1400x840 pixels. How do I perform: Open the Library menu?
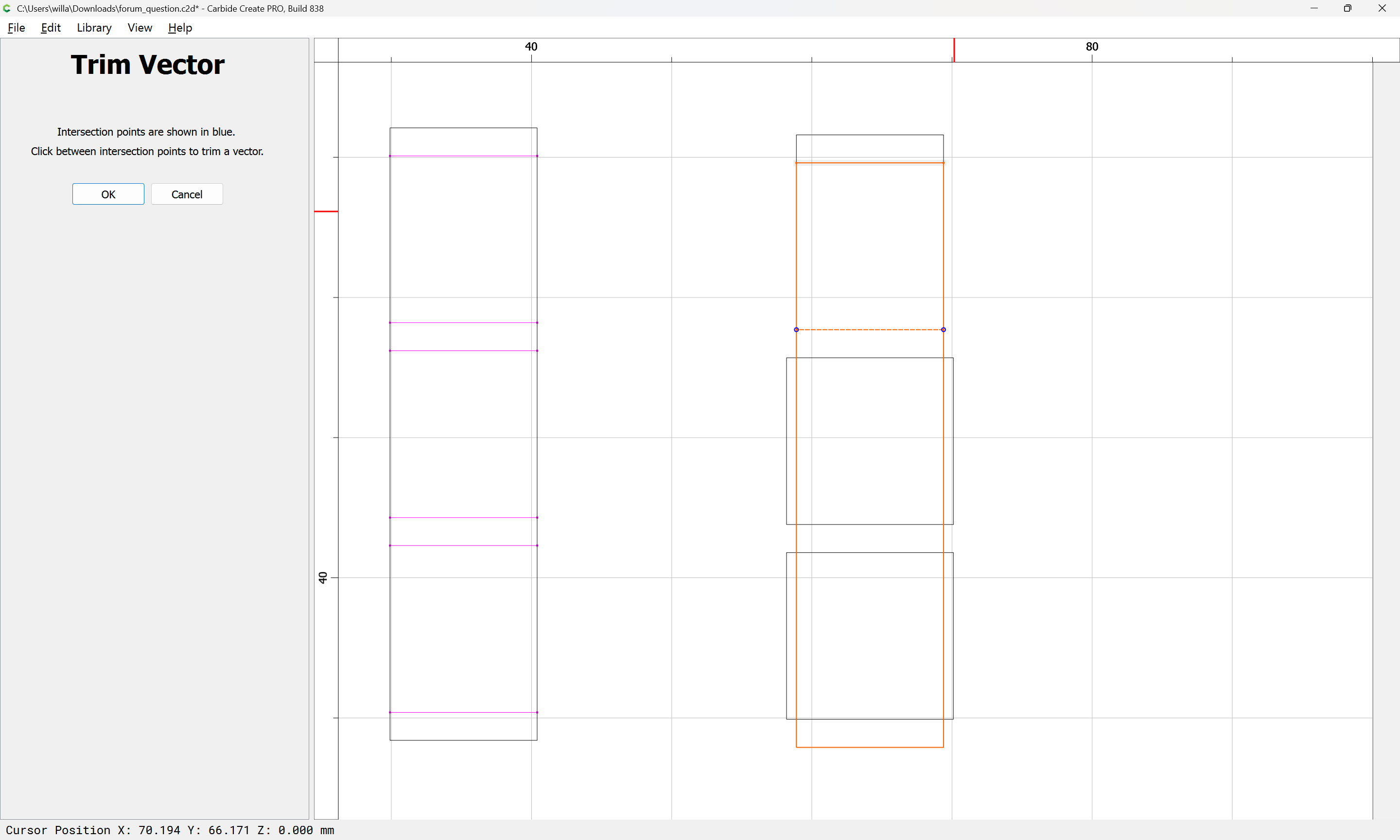94,28
